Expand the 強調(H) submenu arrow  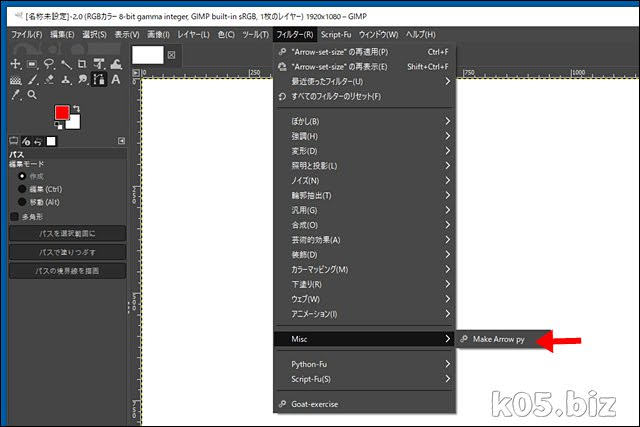pyautogui.click(x=447, y=136)
